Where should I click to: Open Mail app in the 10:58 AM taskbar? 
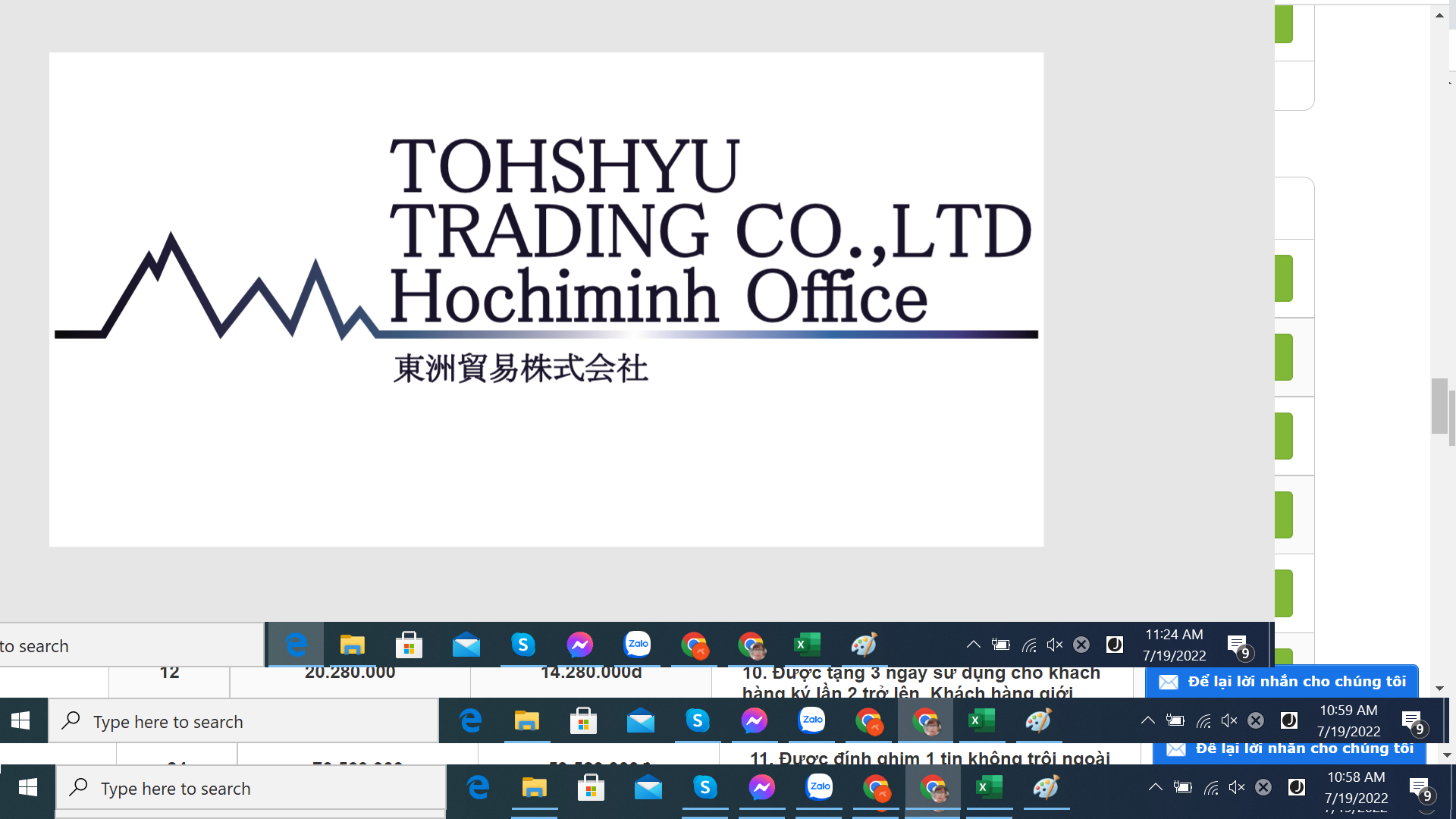[x=648, y=789]
